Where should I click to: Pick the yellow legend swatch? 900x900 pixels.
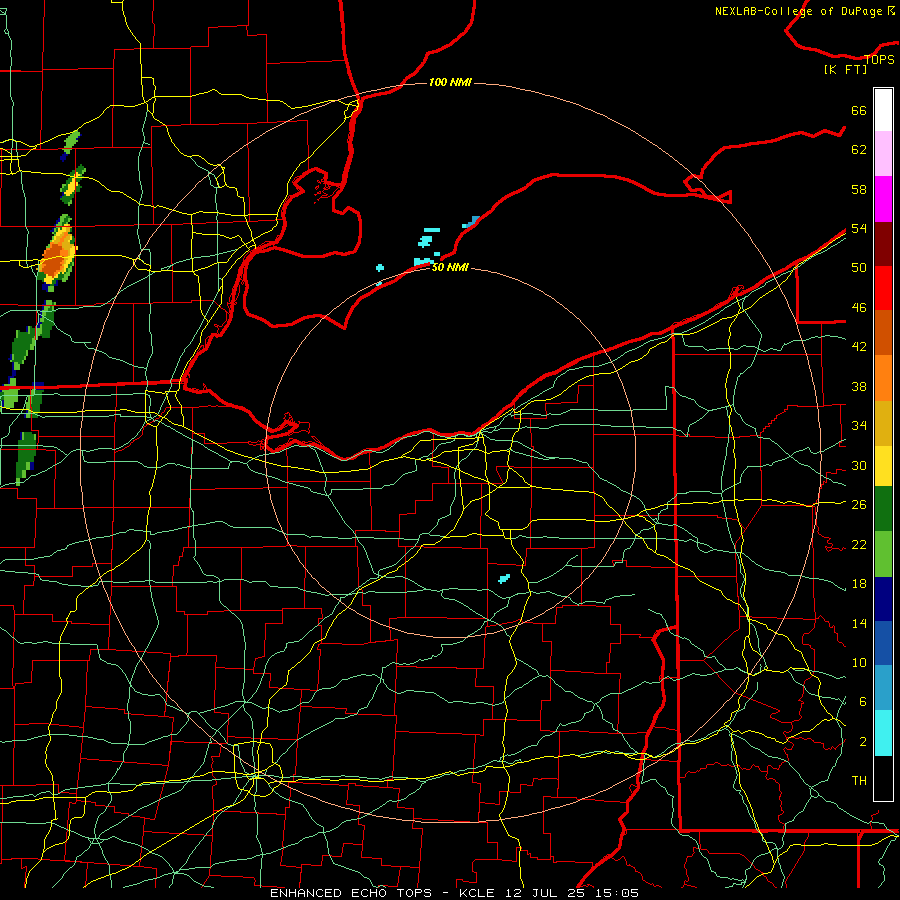pyautogui.click(x=883, y=466)
